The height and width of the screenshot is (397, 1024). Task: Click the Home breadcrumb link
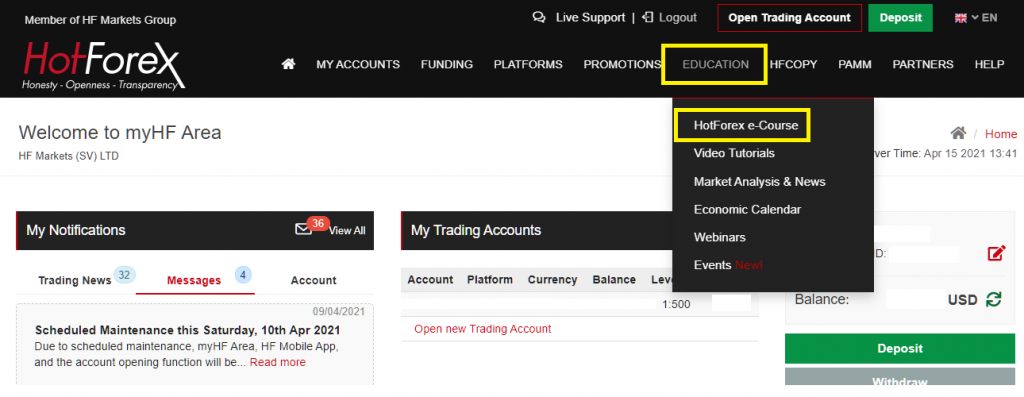pyautogui.click(x=1001, y=134)
